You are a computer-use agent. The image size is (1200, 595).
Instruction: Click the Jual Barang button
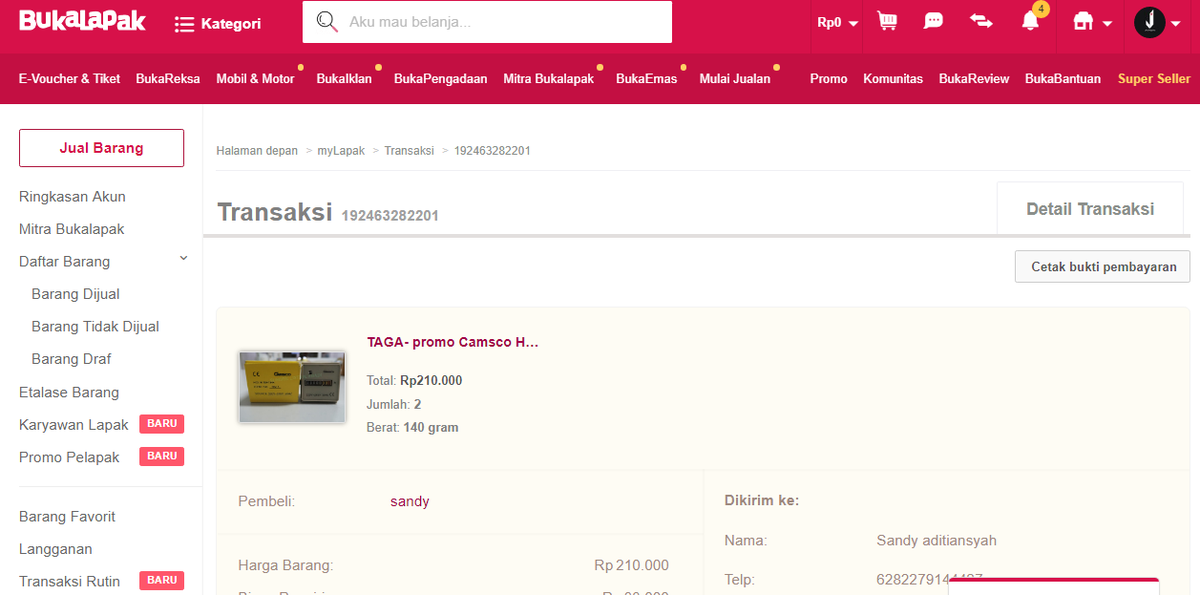pyautogui.click(x=101, y=148)
